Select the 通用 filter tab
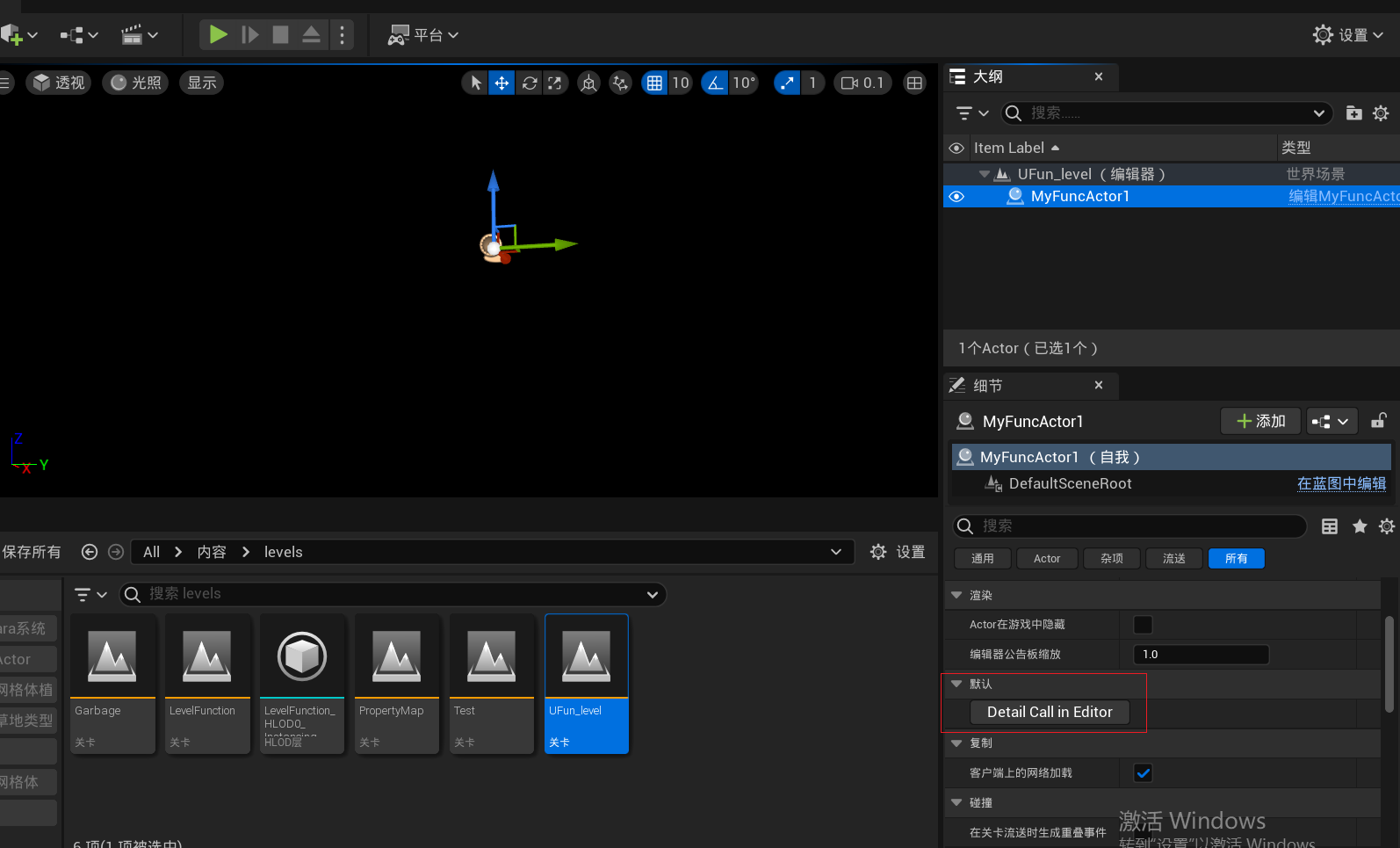The width and height of the screenshot is (1400, 848). point(983,559)
